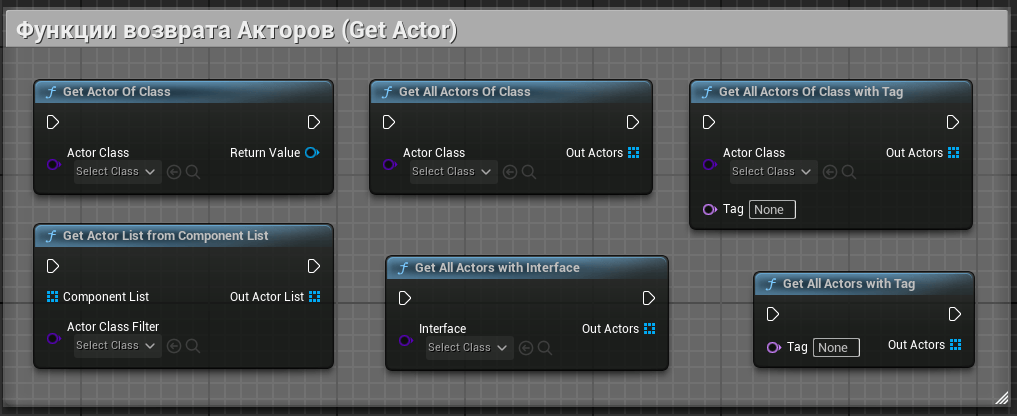1017x416 pixels.
Task: Click Tag None field in Get All Actors Of Class with Tag
Action: (x=772, y=210)
